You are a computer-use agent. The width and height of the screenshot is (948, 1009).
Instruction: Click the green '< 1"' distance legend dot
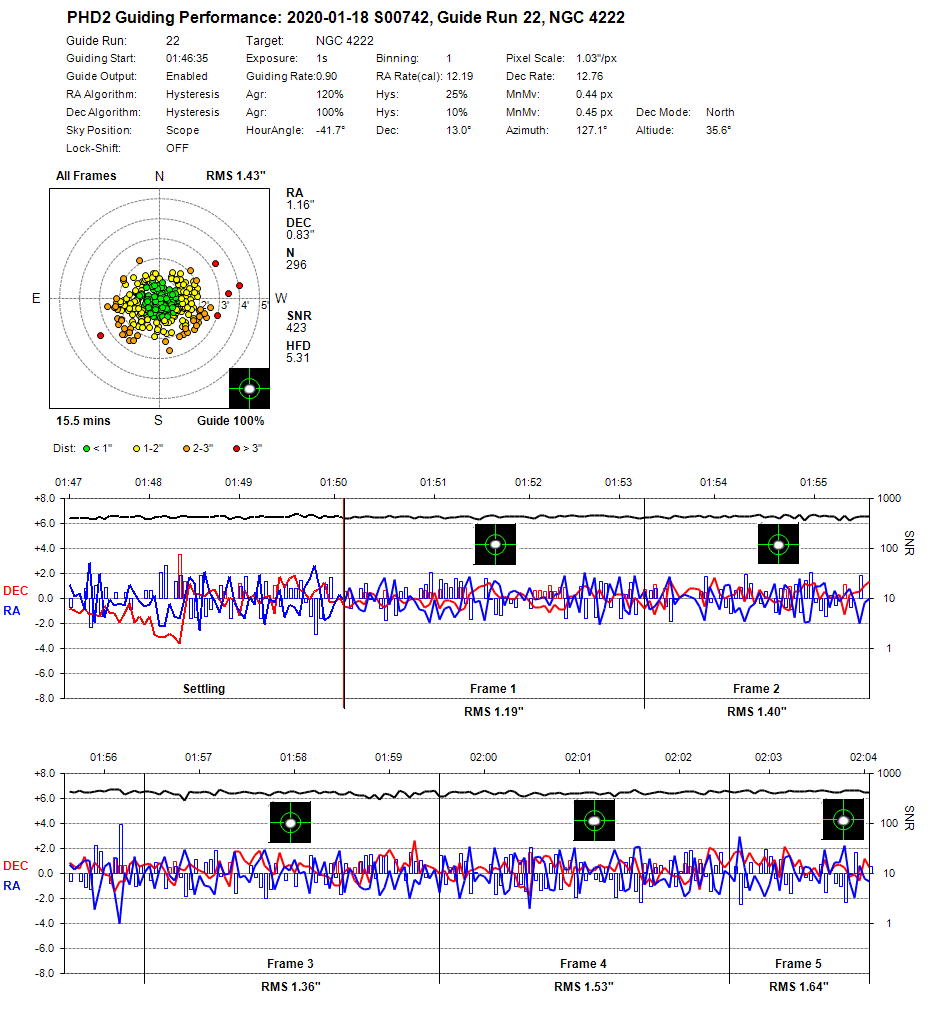87,449
